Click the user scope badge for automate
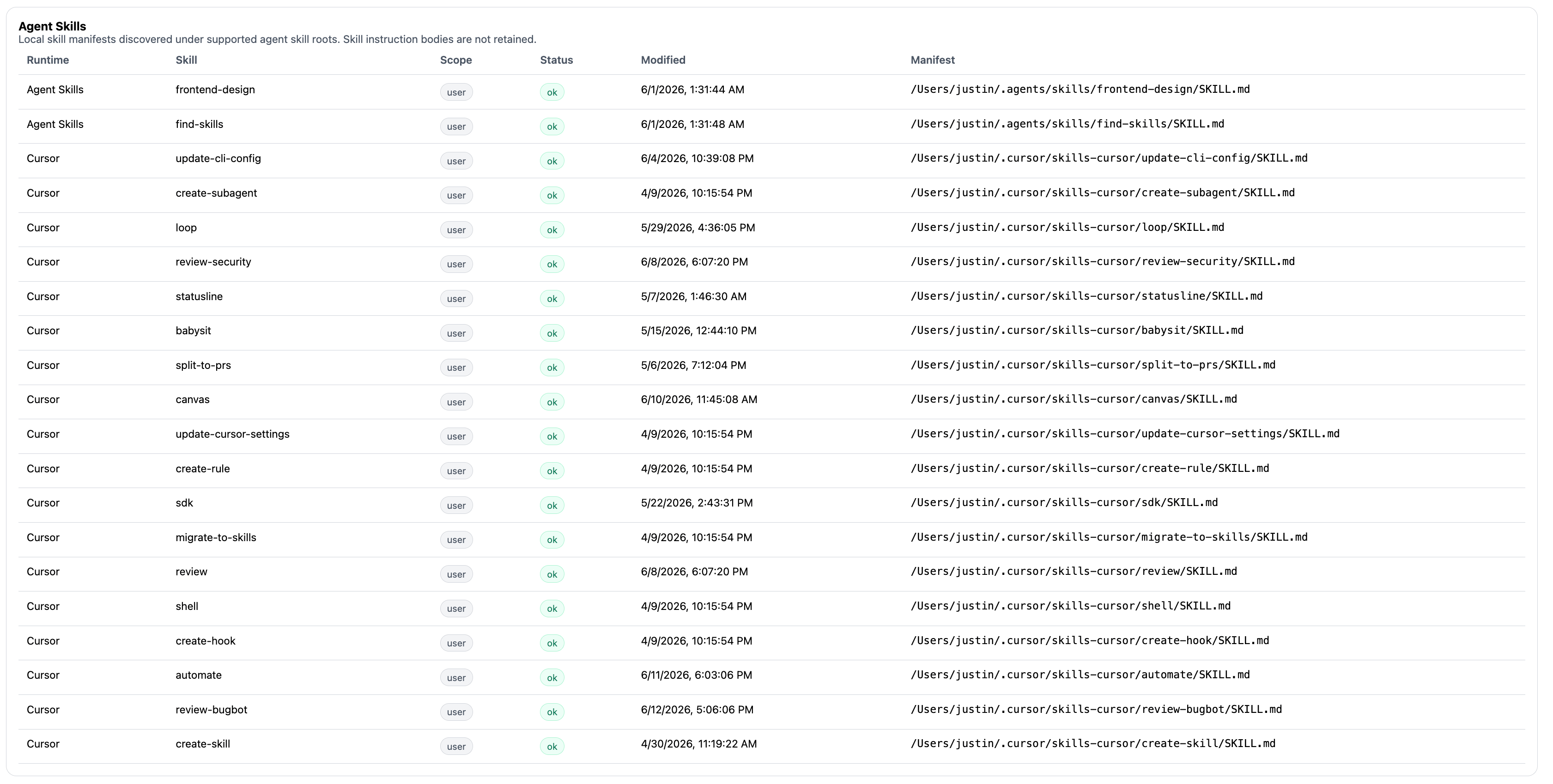 (456, 678)
